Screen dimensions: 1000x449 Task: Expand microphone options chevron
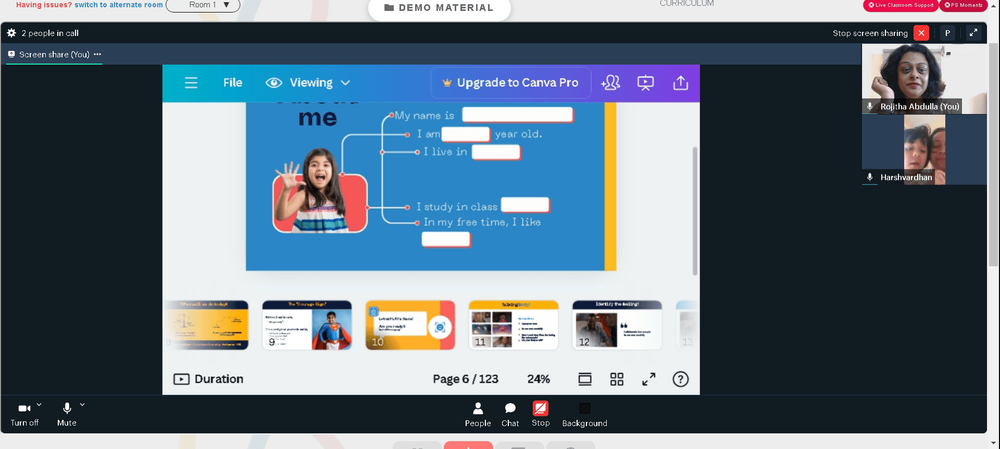[82, 404]
